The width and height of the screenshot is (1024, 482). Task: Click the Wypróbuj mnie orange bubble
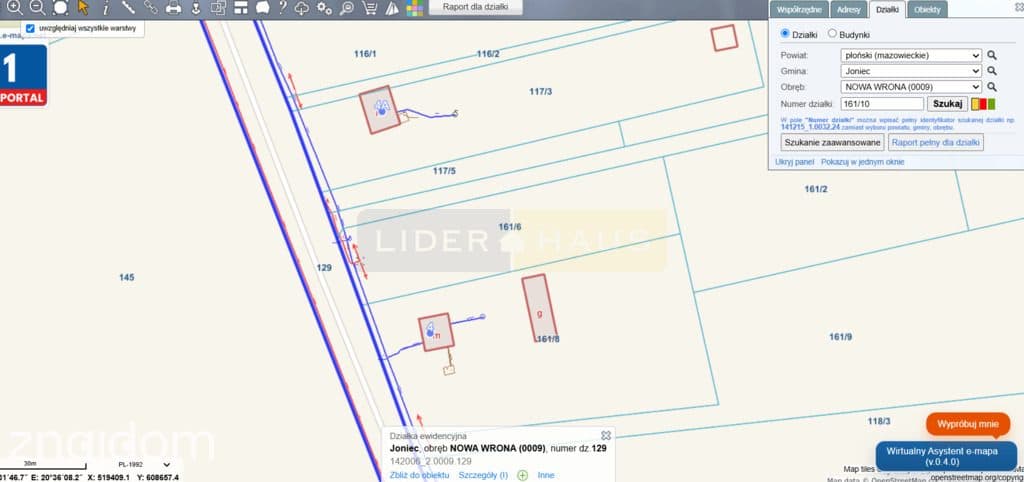968,424
